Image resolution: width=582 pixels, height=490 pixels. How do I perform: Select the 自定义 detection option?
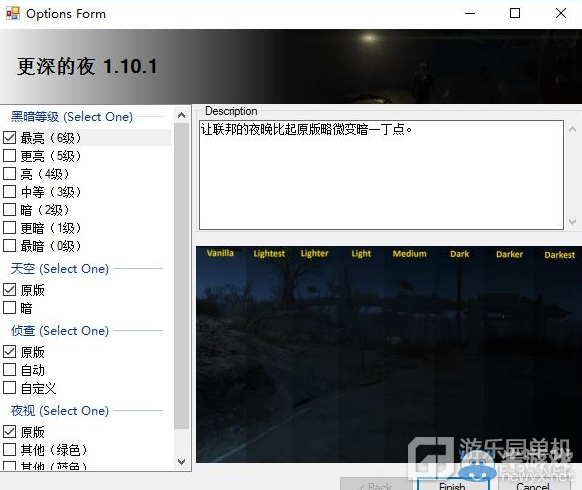click(x=9, y=388)
